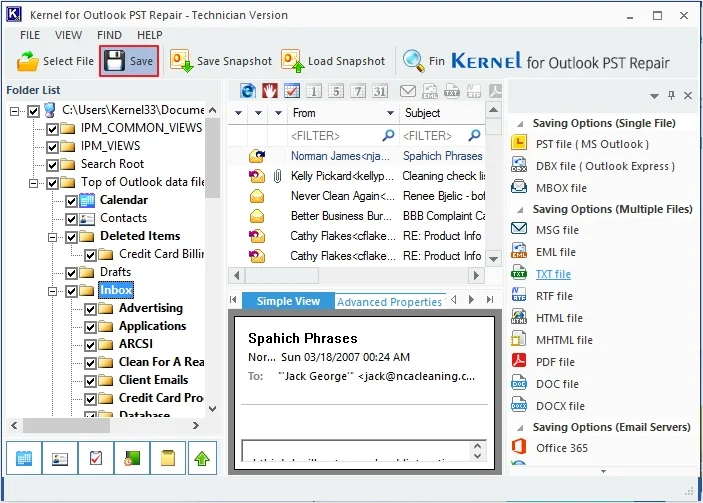Click the Save floppy disk icon
703x503 pixels.
(x=114, y=61)
